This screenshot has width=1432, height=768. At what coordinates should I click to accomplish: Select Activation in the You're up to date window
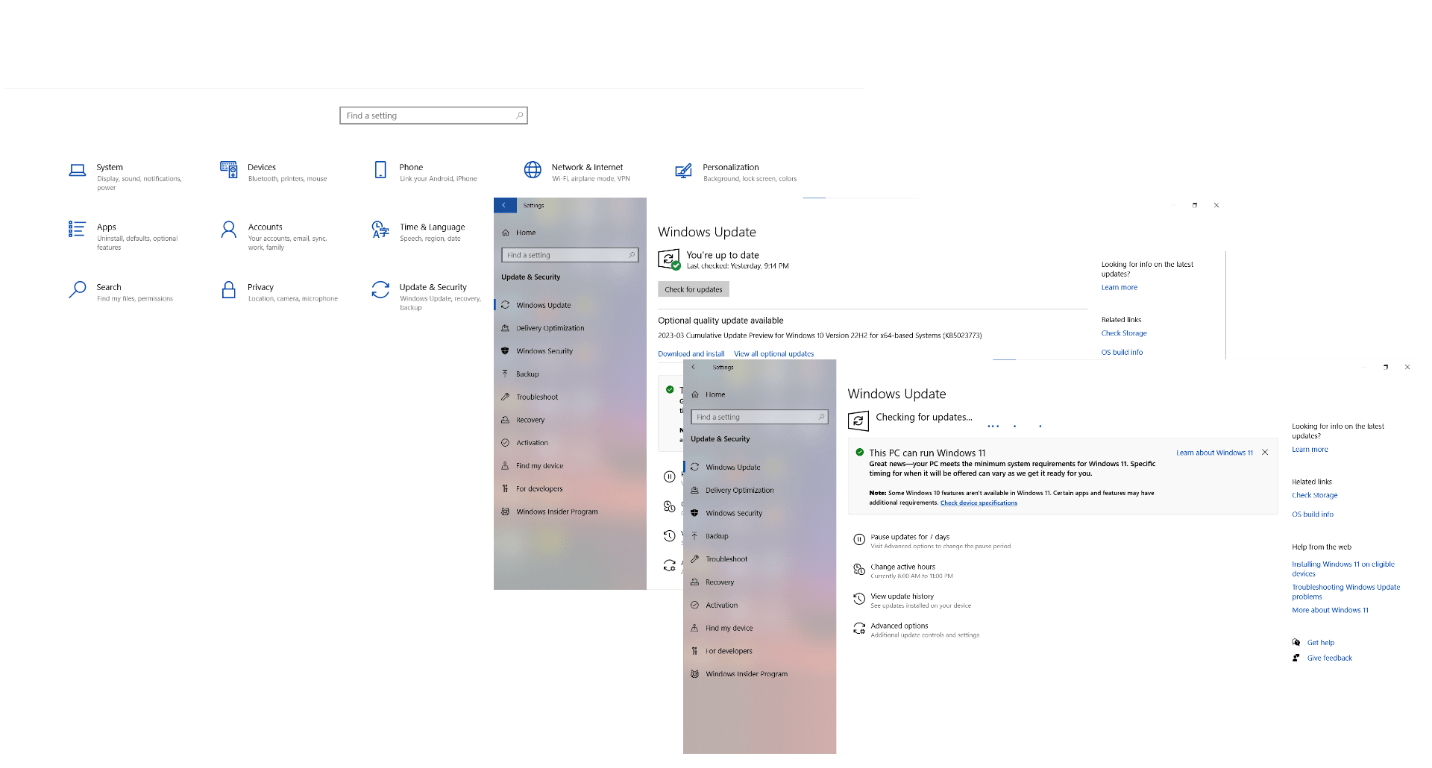pyautogui.click(x=532, y=443)
